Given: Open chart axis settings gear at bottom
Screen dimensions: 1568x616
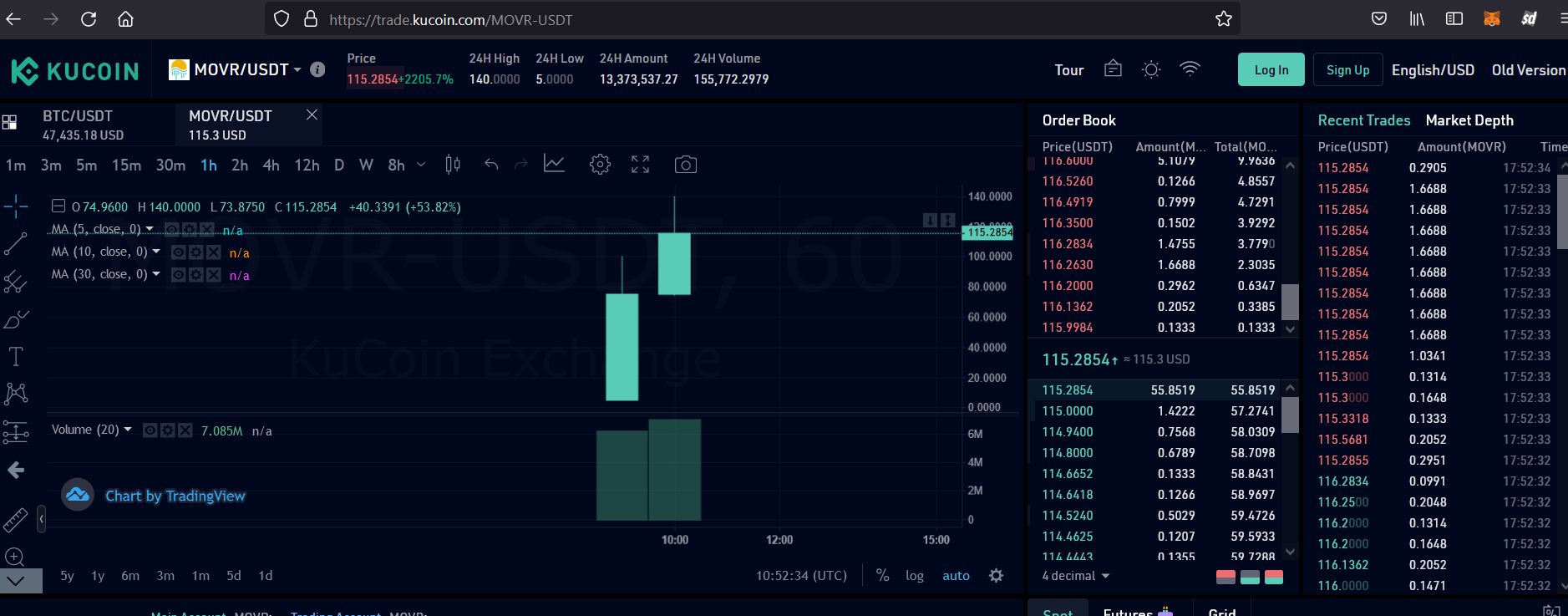Looking at the screenshot, I should [x=996, y=575].
